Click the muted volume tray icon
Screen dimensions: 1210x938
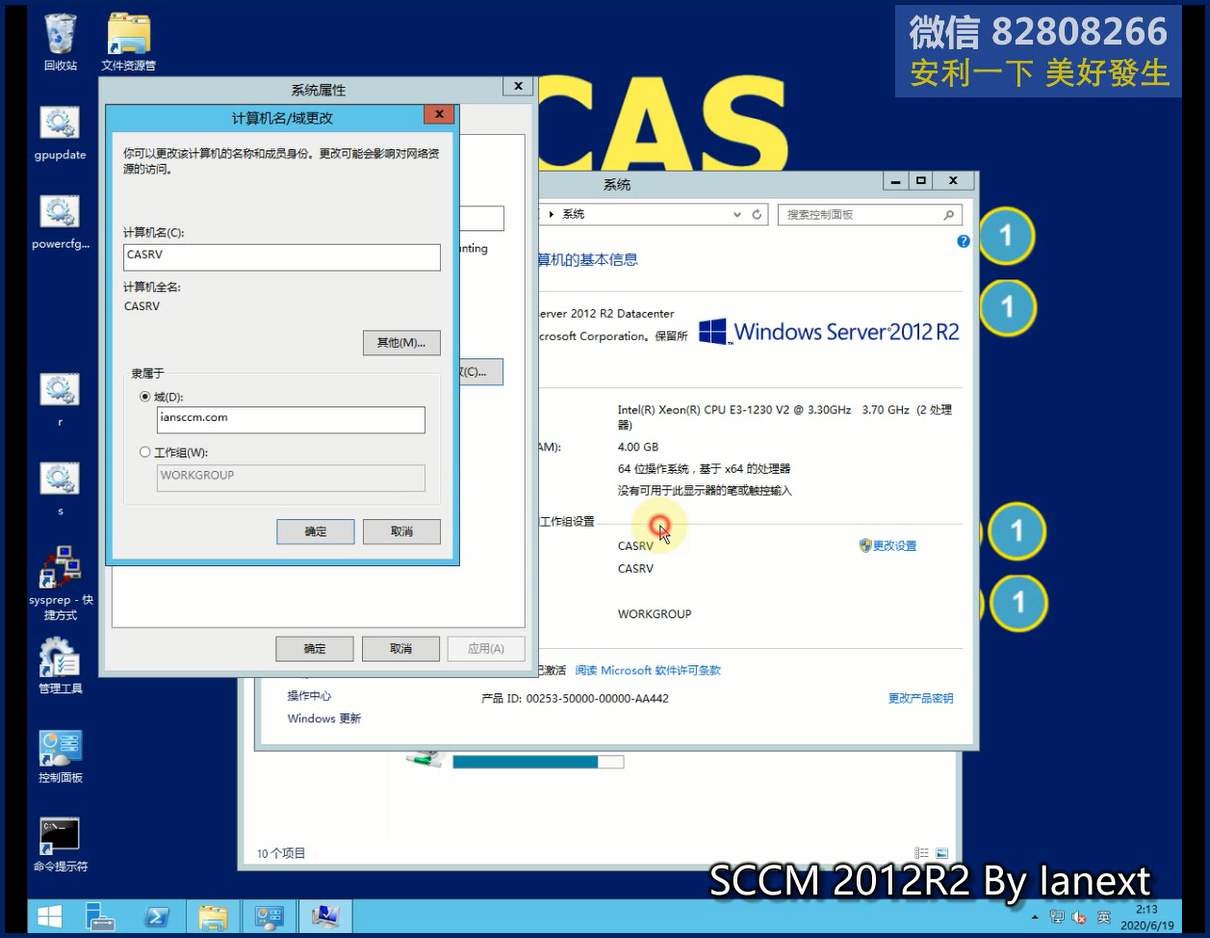pyautogui.click(x=1080, y=917)
